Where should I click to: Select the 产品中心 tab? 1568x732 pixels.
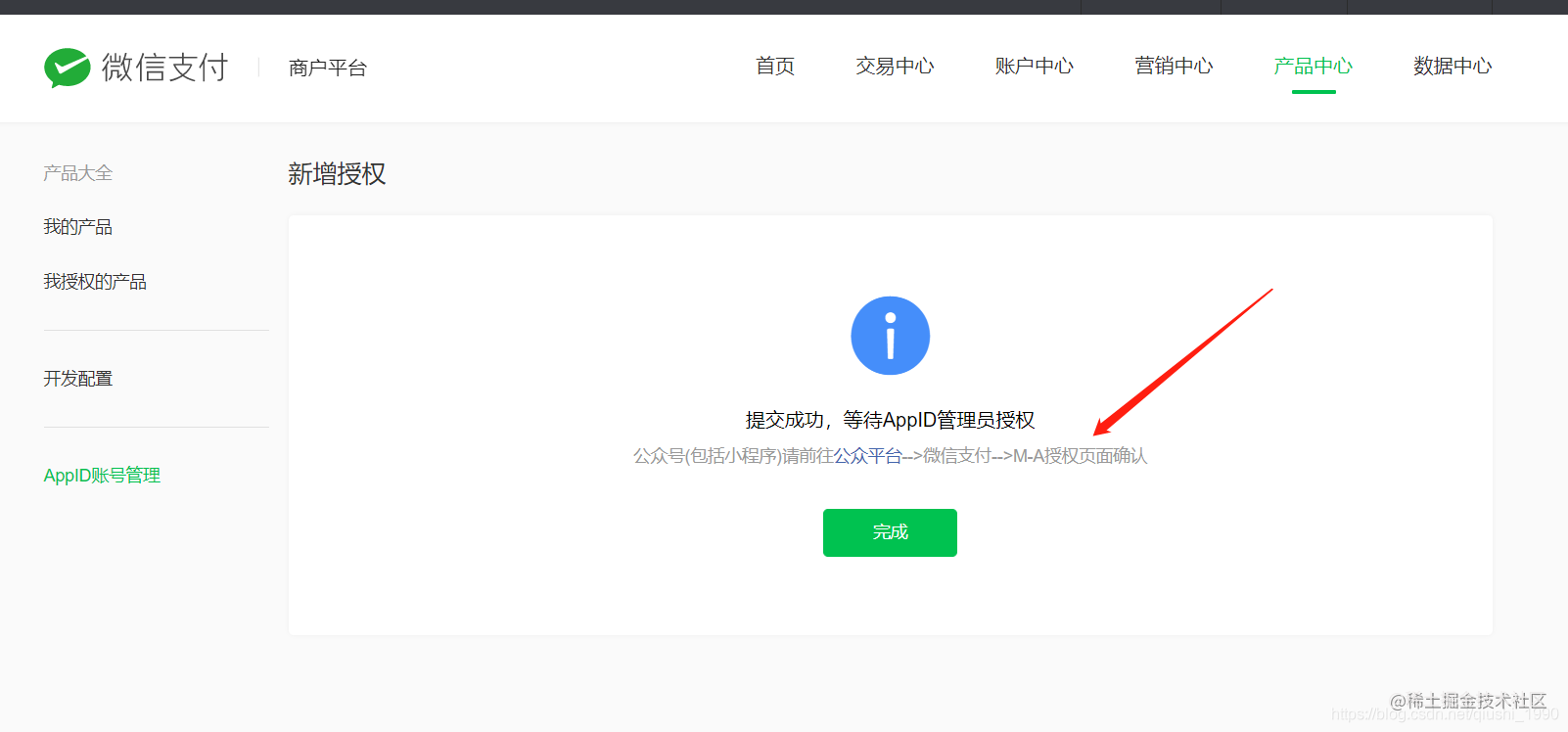[1314, 66]
